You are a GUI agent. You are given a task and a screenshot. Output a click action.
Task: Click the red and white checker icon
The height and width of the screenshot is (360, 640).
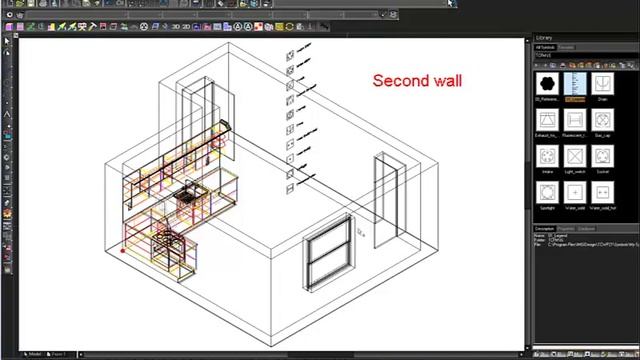pos(258,27)
